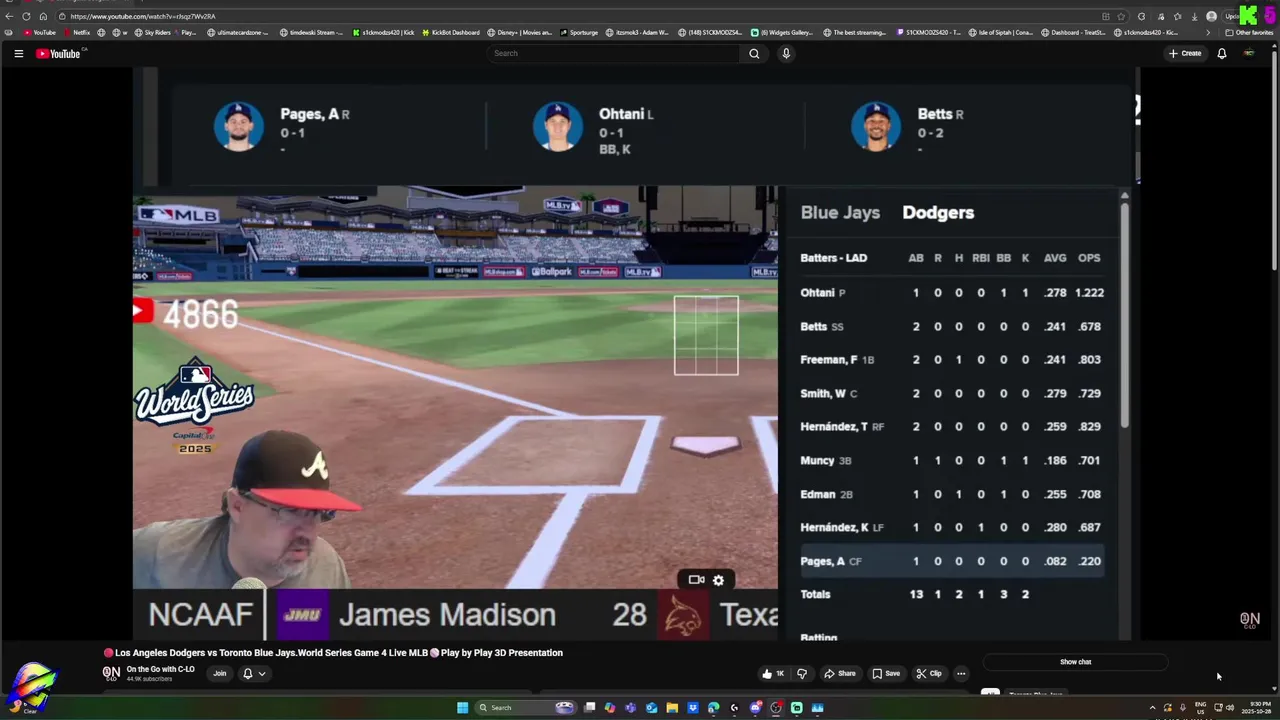Click the YouTube search magnifier button
The width and height of the screenshot is (1280, 720).
[754, 54]
